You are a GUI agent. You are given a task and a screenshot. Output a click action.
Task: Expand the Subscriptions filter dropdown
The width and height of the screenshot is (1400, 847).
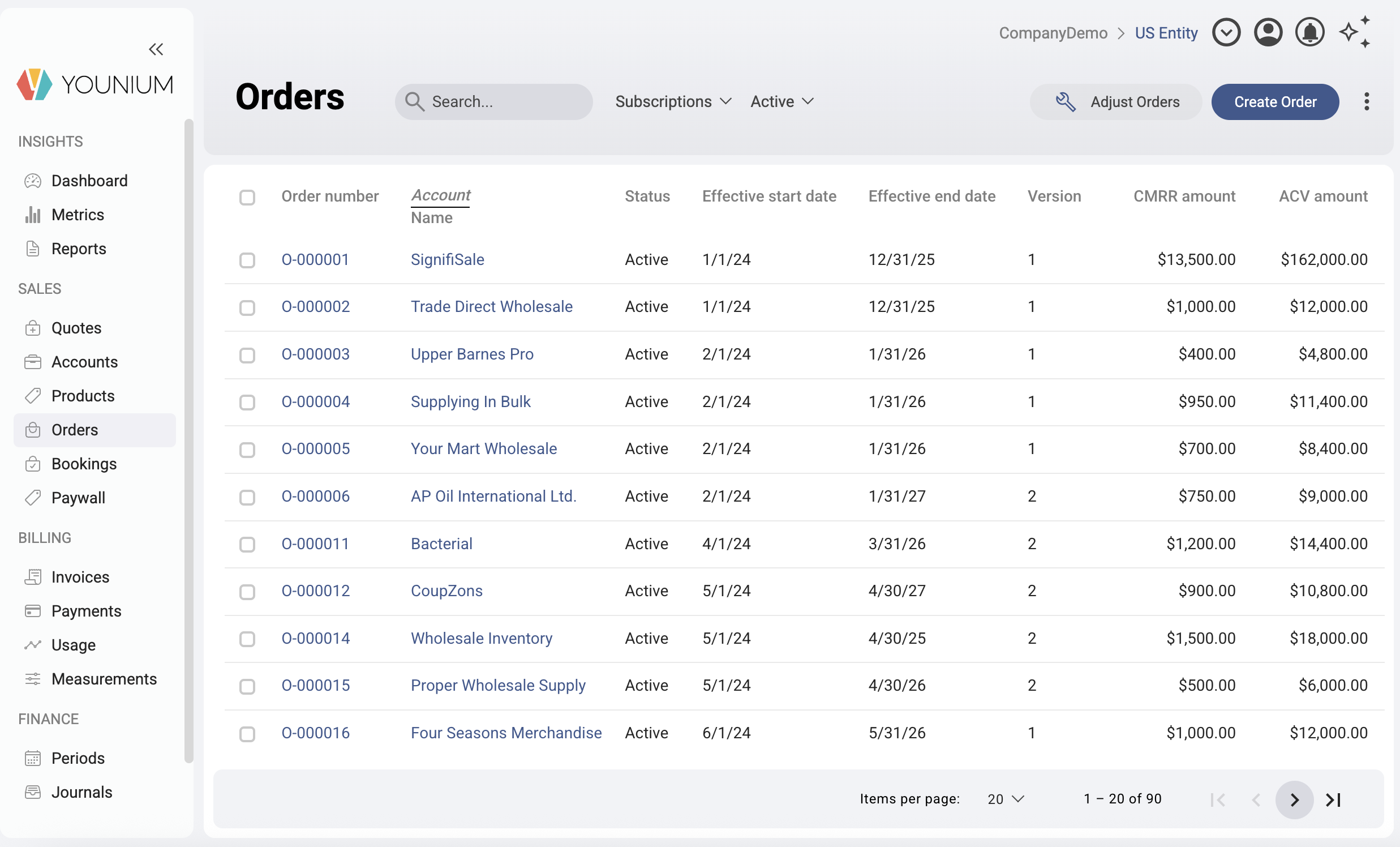pyautogui.click(x=673, y=102)
